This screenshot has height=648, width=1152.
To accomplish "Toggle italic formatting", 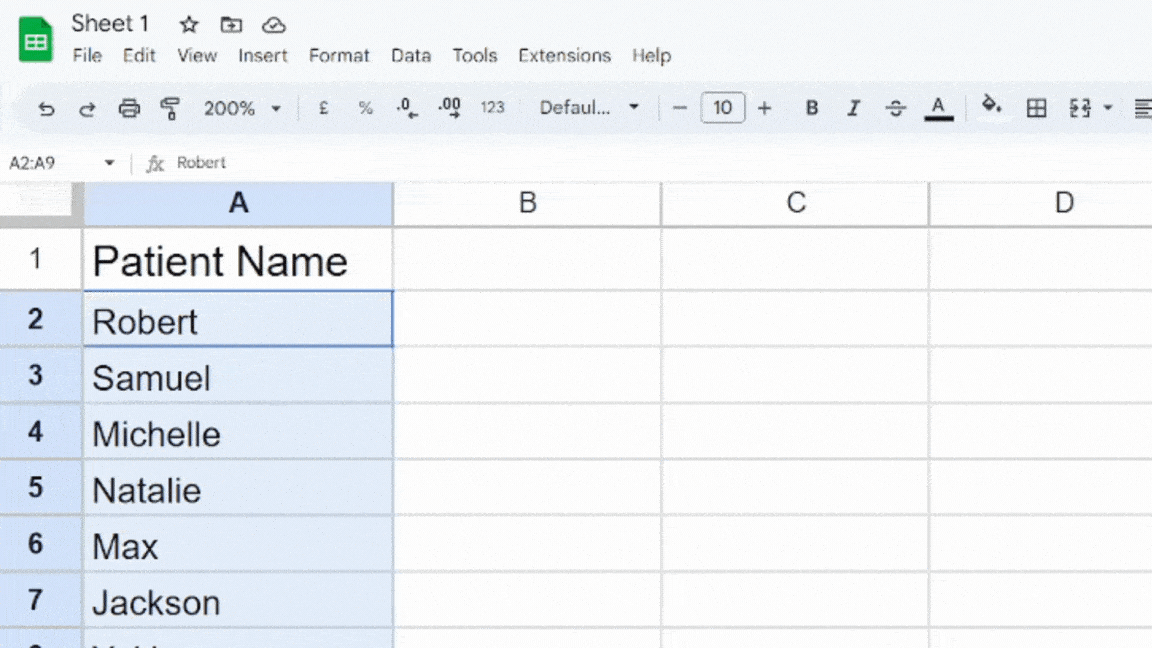I will tap(853, 108).
